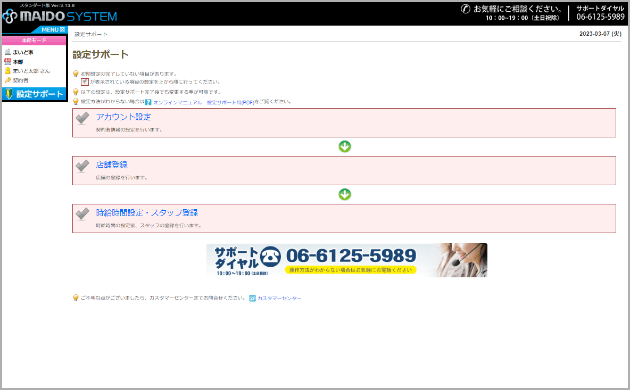The image size is (630, 390).
Task: Select 本部 in the sidebar
Action: 18,62
